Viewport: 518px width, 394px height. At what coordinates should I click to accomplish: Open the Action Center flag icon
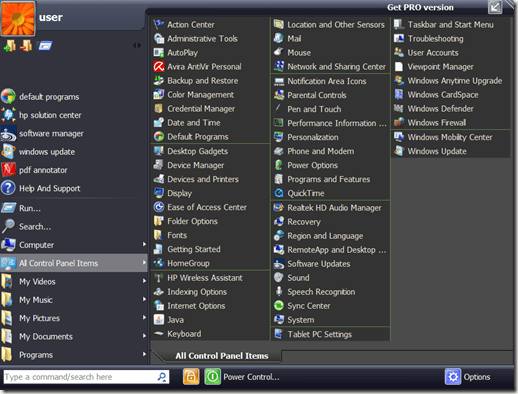[159, 25]
